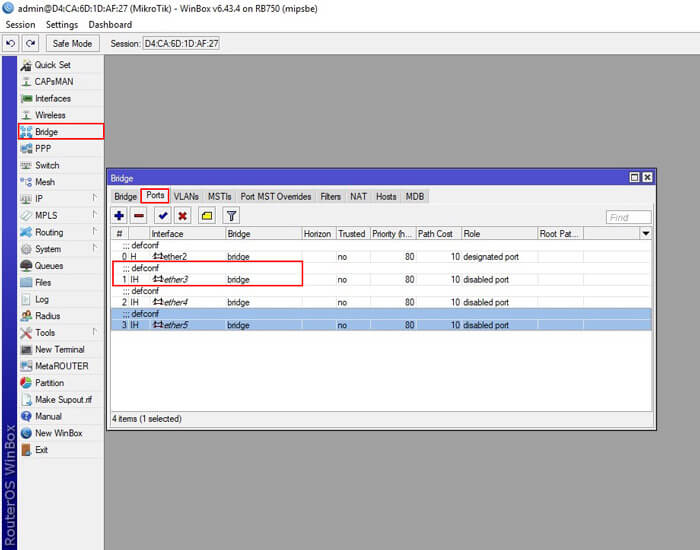The image size is (700, 550).
Task: Switch to the Ports tab
Action: pos(155,196)
